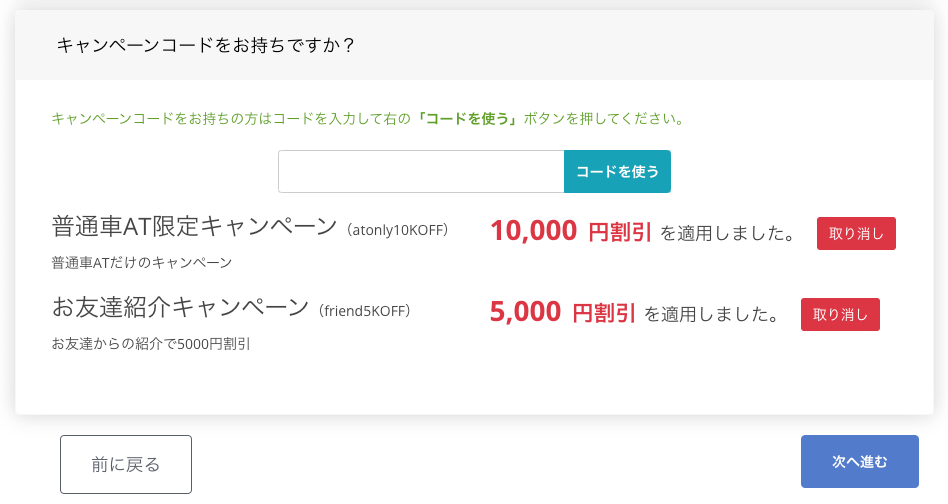Click the campaign code input field
This screenshot has width=948, height=504.
pos(421,172)
